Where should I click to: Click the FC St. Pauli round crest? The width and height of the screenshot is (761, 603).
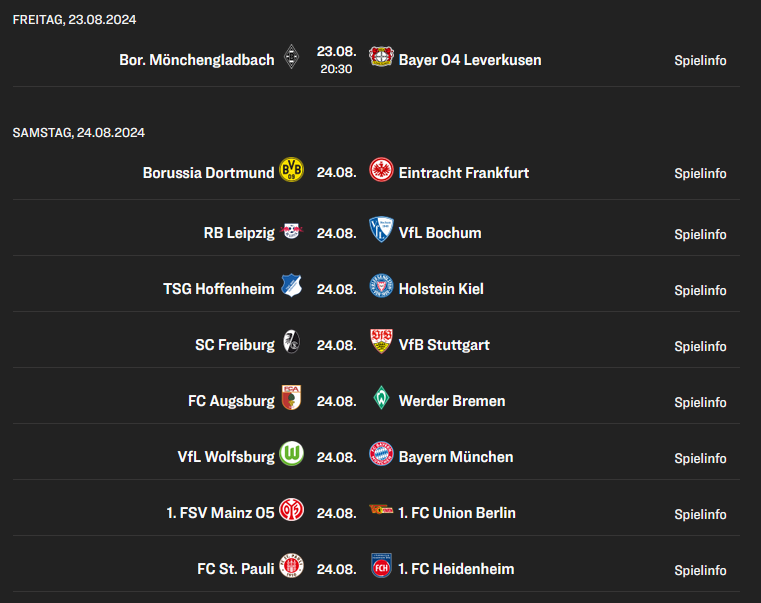pos(291,566)
